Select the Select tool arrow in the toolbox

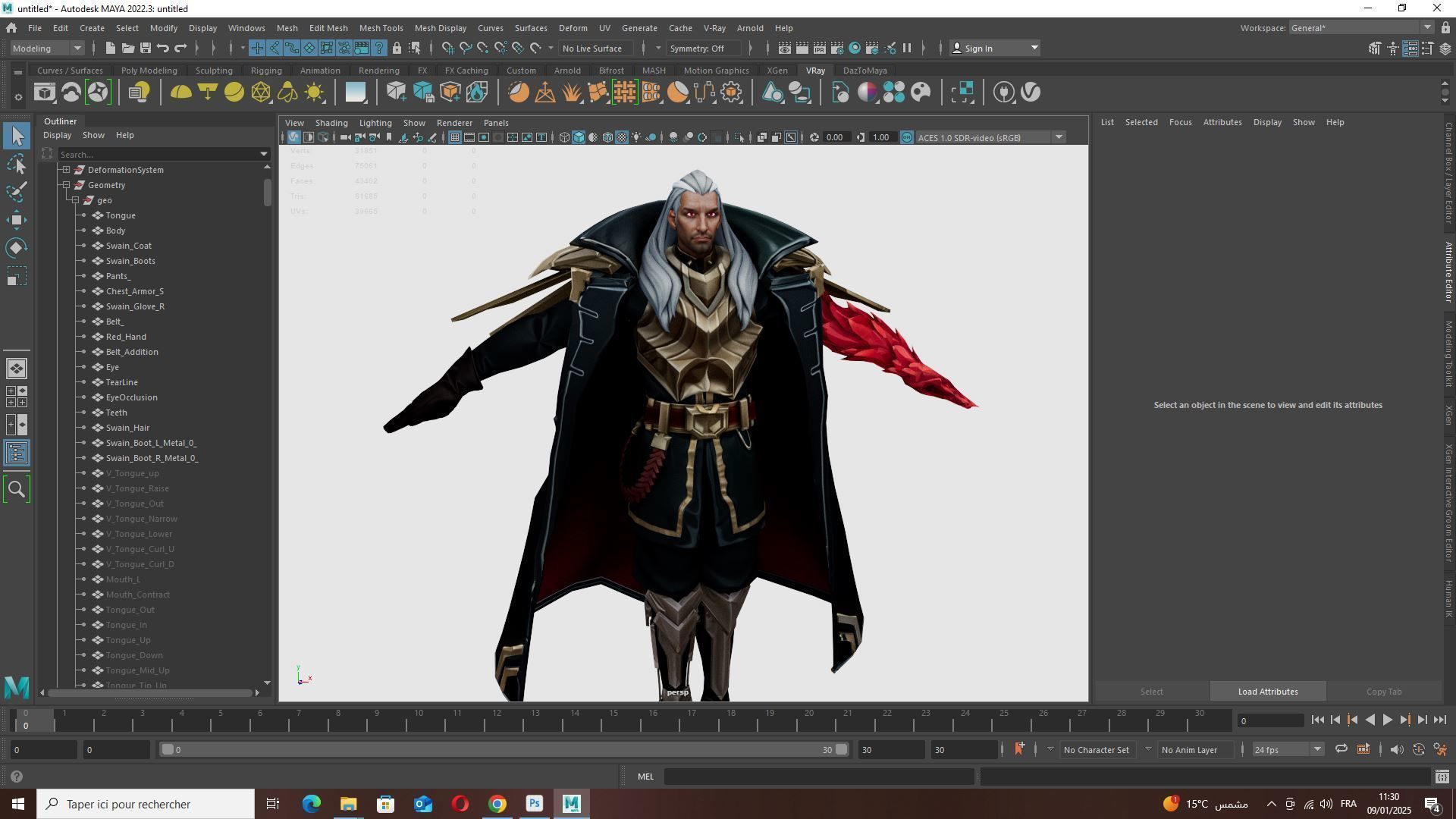17,136
